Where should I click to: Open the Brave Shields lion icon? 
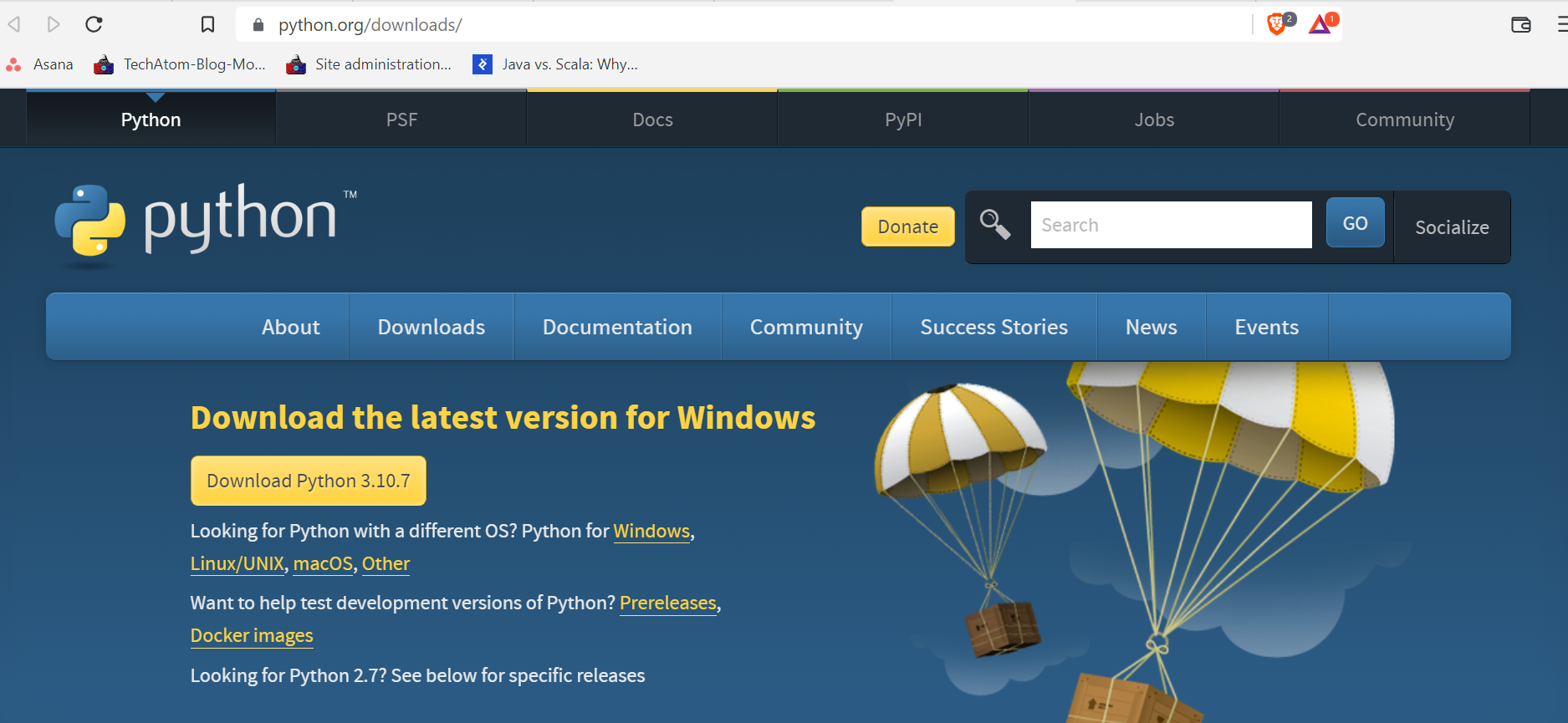click(x=1277, y=24)
